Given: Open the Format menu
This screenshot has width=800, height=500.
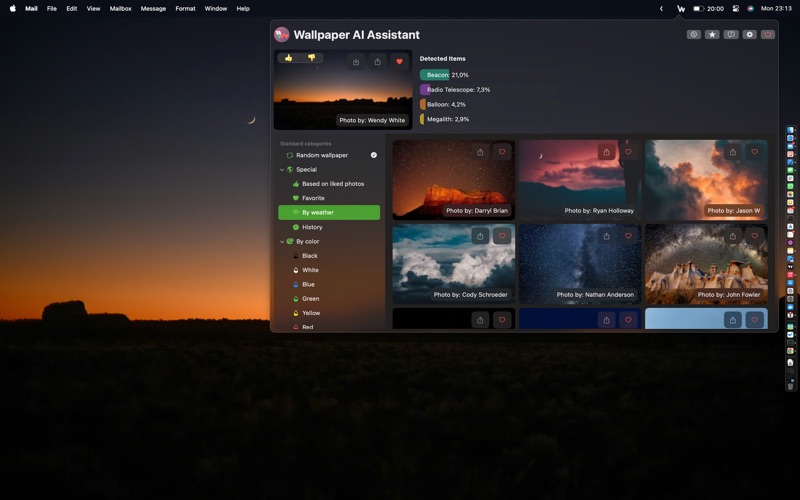Looking at the screenshot, I should (x=185, y=8).
